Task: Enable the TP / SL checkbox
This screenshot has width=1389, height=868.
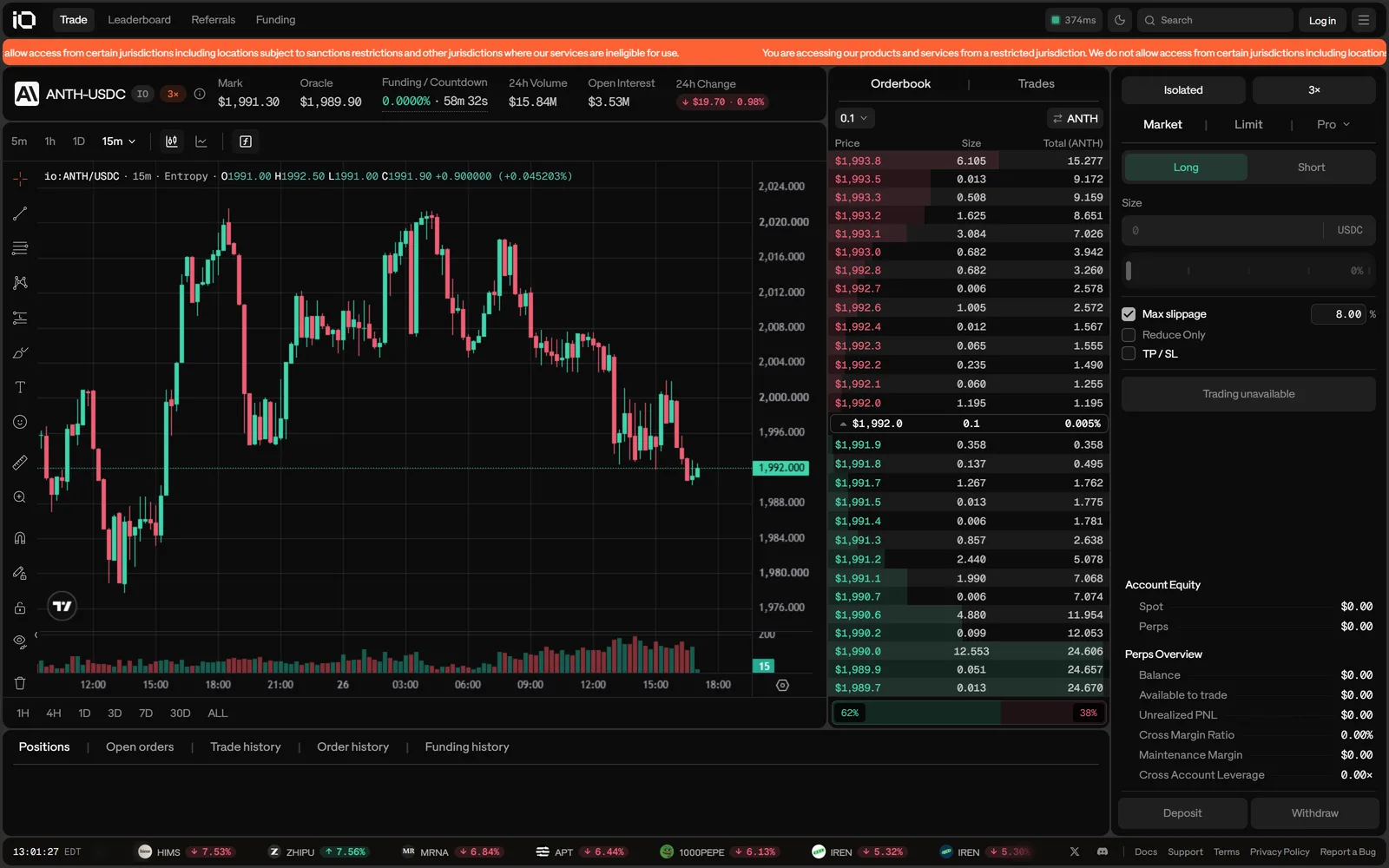Action: click(x=1129, y=353)
